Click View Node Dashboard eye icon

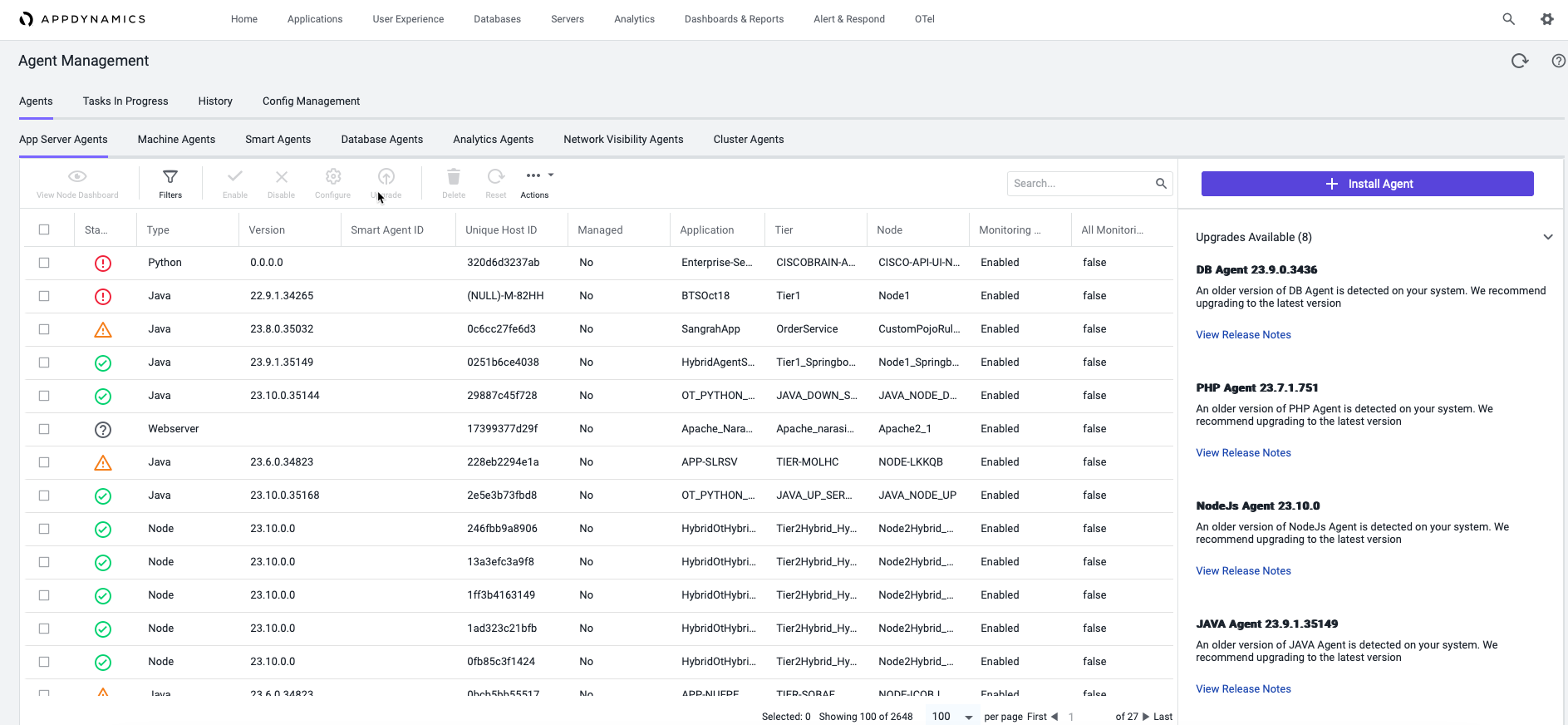tap(77, 176)
